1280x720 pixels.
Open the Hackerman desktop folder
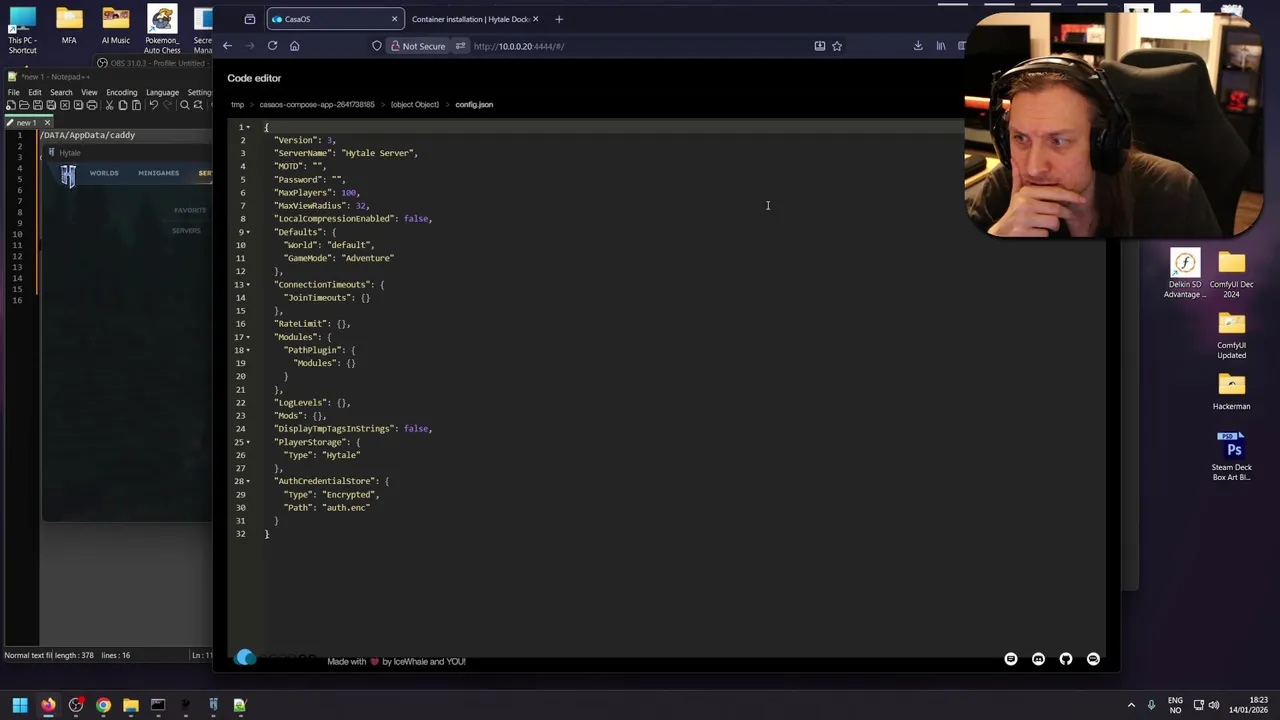(x=1231, y=391)
